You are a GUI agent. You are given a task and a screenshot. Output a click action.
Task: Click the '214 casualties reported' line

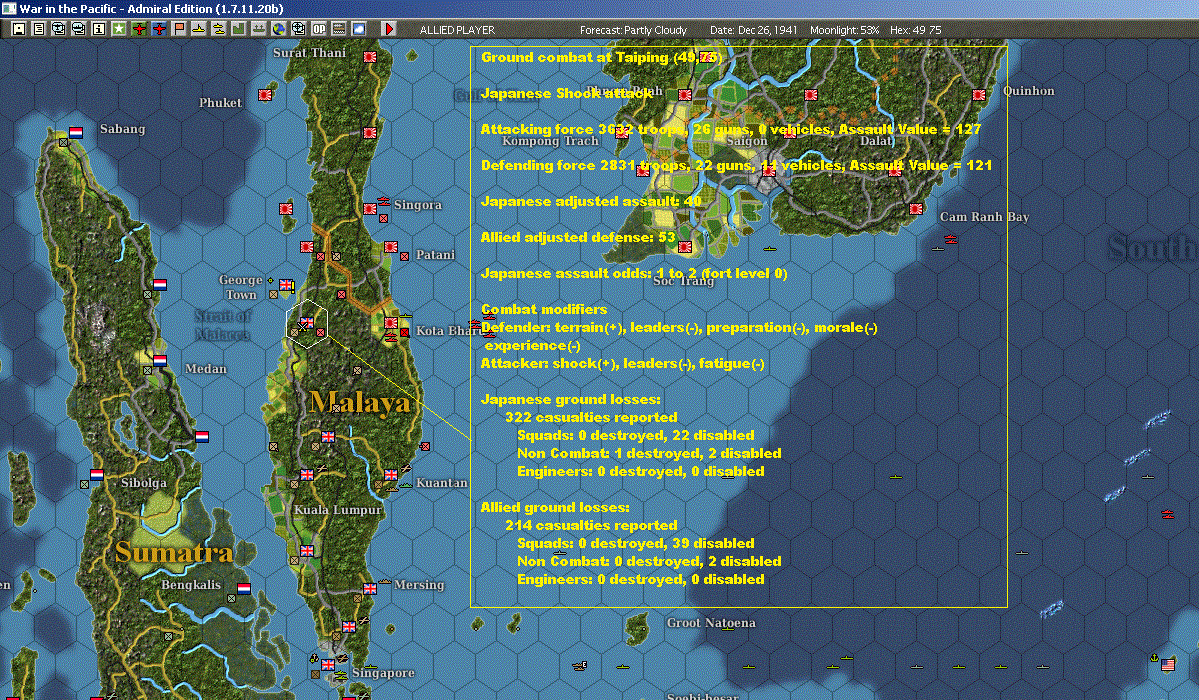591,525
